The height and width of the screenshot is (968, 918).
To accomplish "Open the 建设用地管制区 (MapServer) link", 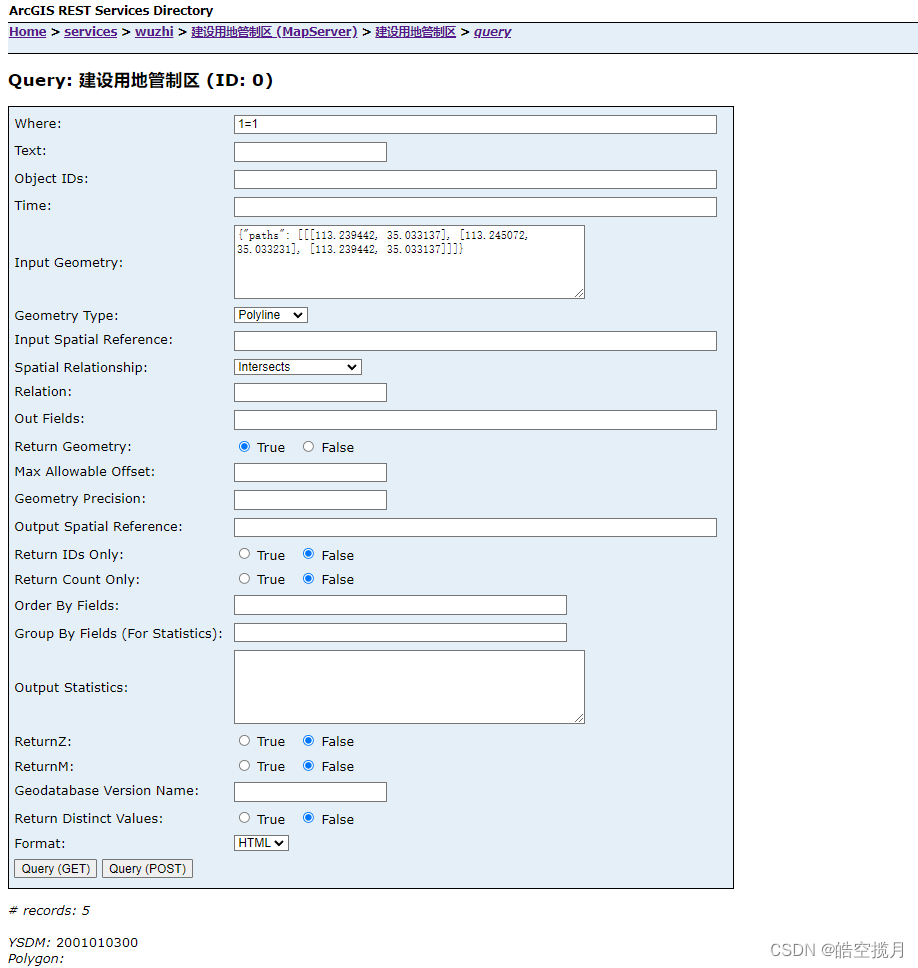I will point(274,31).
